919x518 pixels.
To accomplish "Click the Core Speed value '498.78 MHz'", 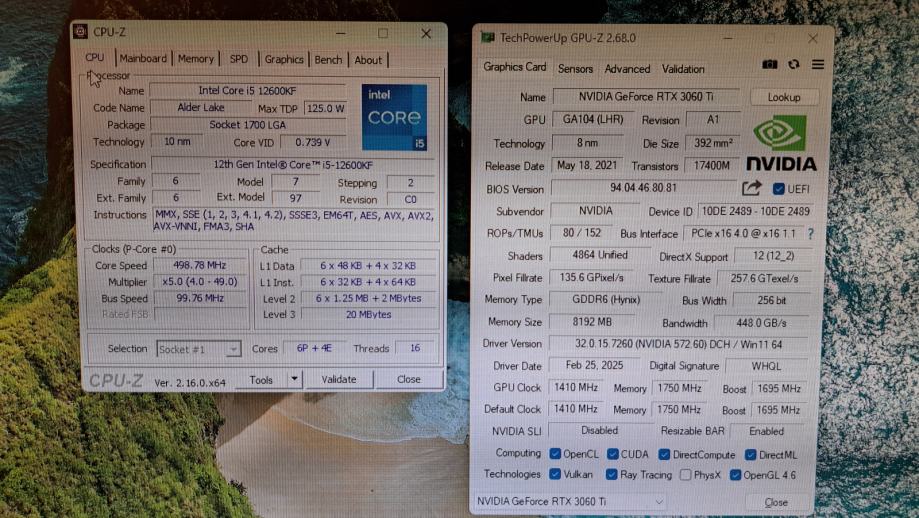I will [199, 265].
